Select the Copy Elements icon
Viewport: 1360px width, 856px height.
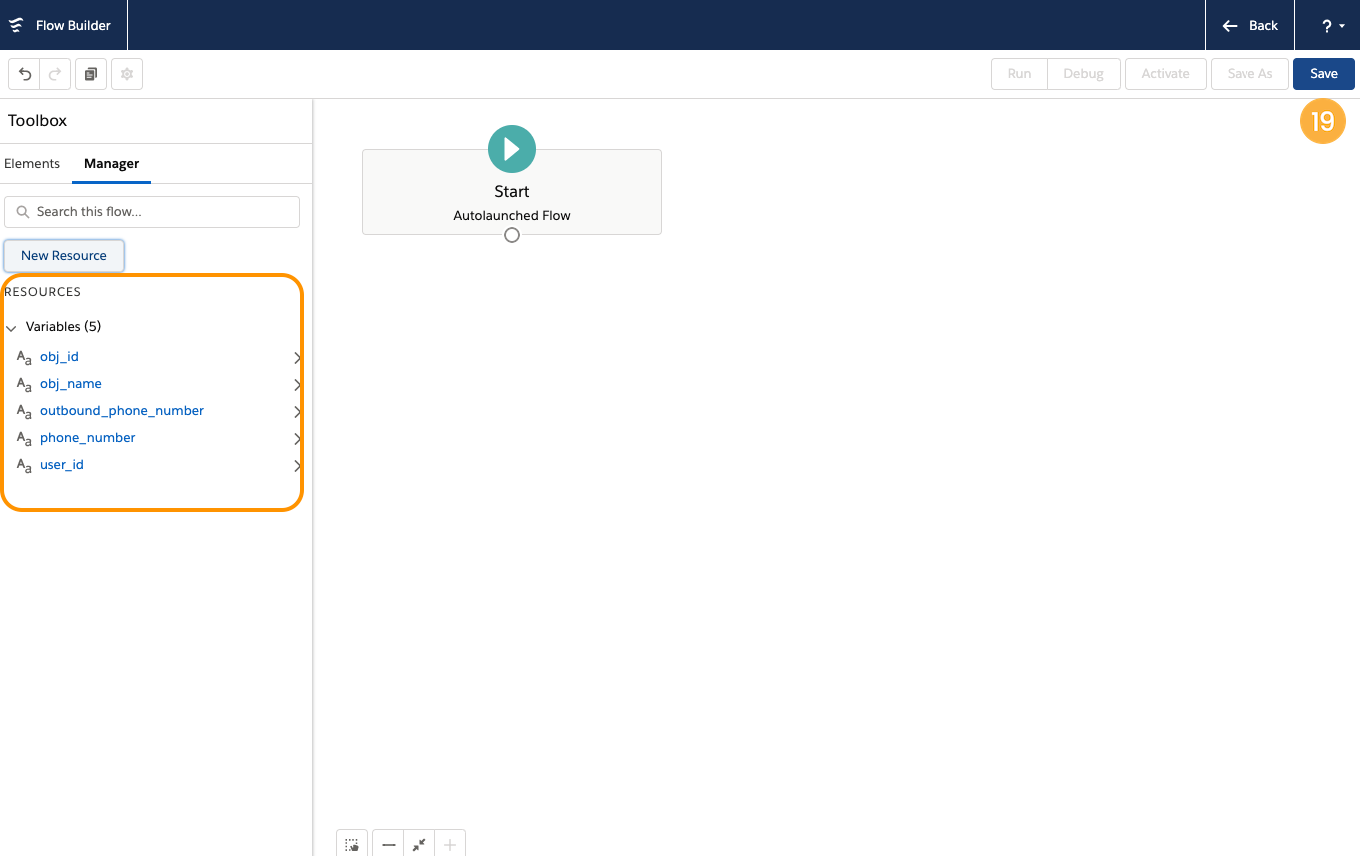pos(90,73)
